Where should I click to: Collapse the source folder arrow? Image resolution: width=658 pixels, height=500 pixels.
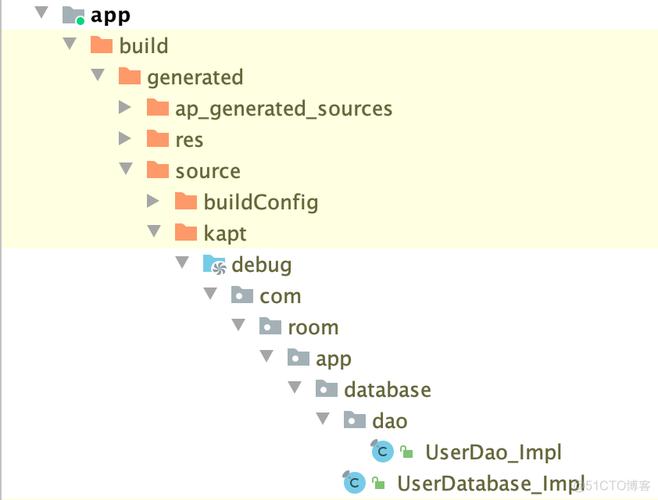pyautogui.click(x=126, y=169)
